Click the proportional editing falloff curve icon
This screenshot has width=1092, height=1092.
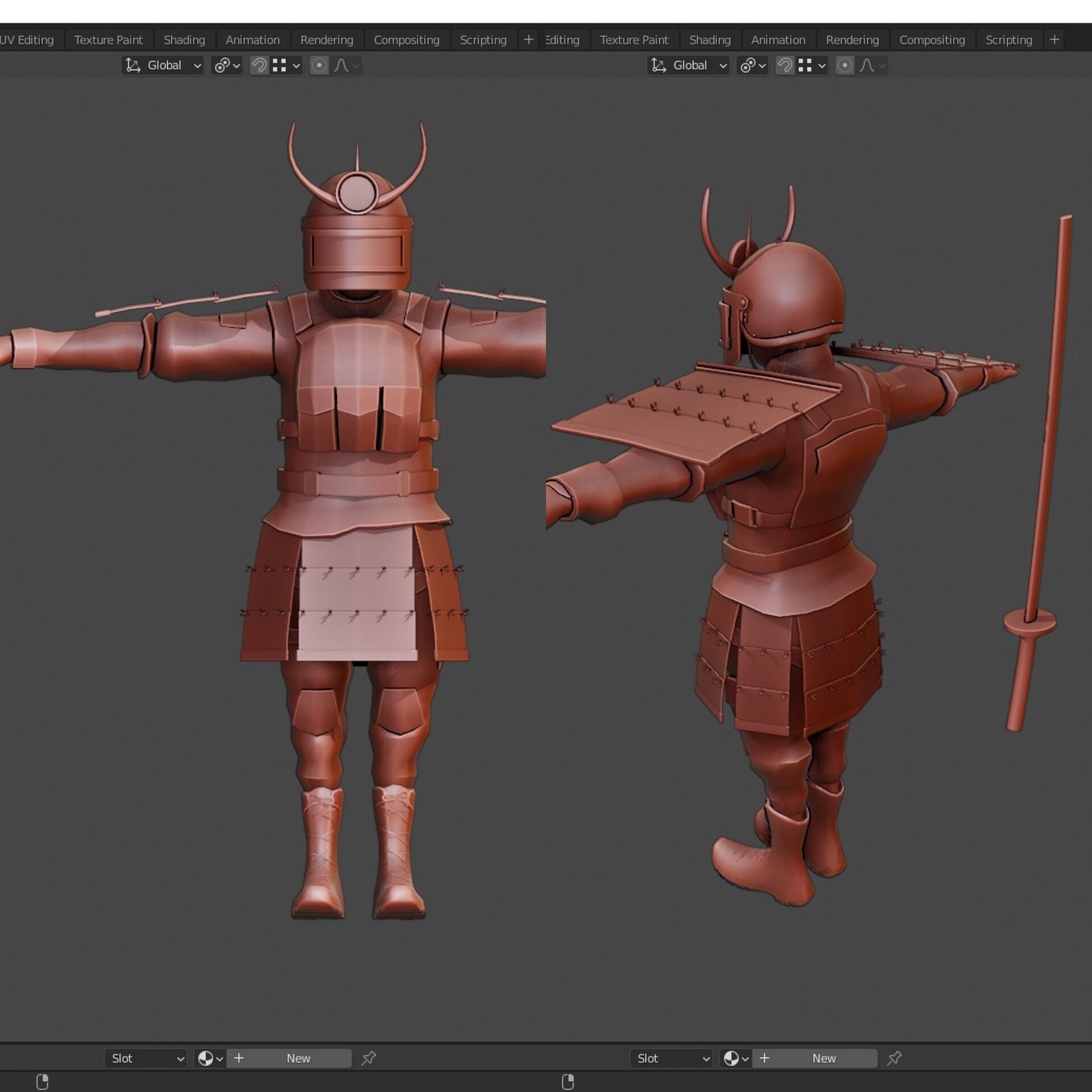(342, 65)
